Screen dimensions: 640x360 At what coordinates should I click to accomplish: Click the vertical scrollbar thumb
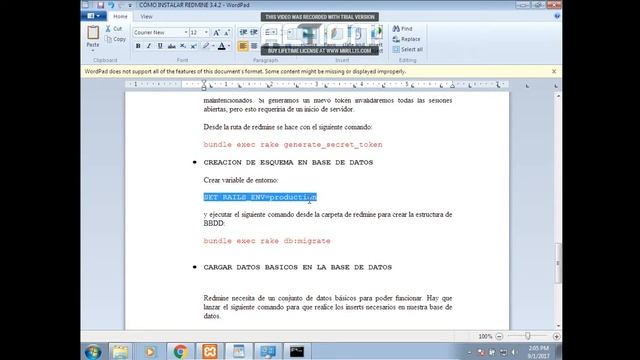(558, 263)
